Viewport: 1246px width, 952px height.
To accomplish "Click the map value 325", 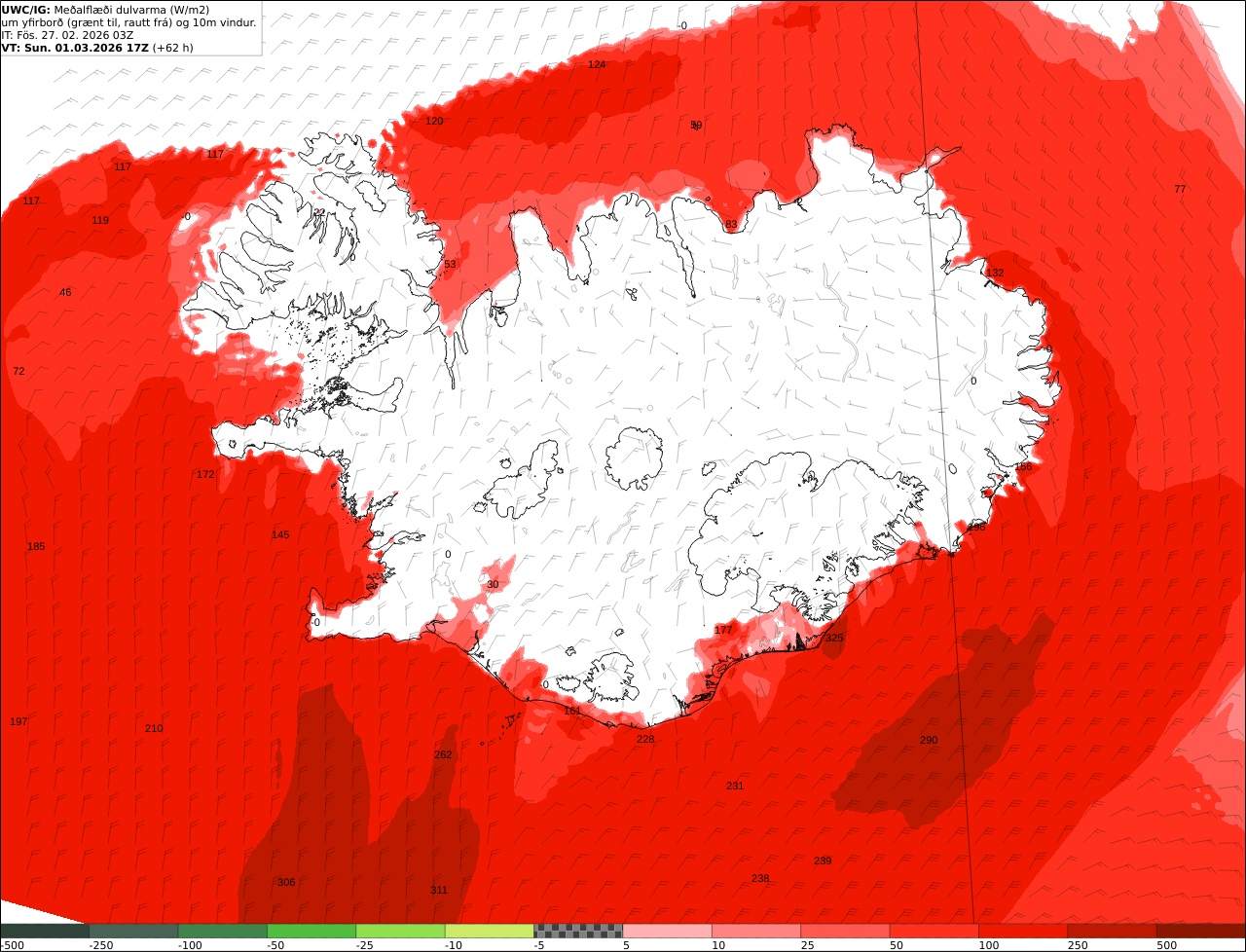I will click(834, 638).
